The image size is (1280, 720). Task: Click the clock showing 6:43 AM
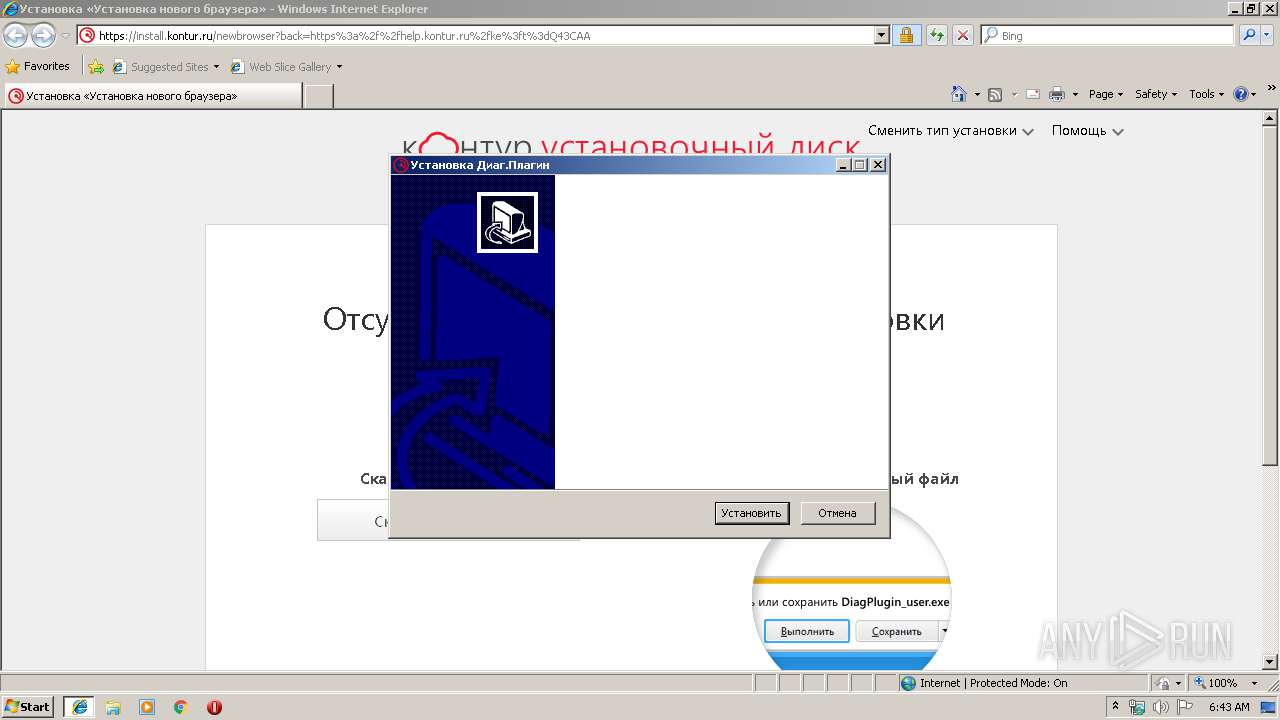(1229, 707)
